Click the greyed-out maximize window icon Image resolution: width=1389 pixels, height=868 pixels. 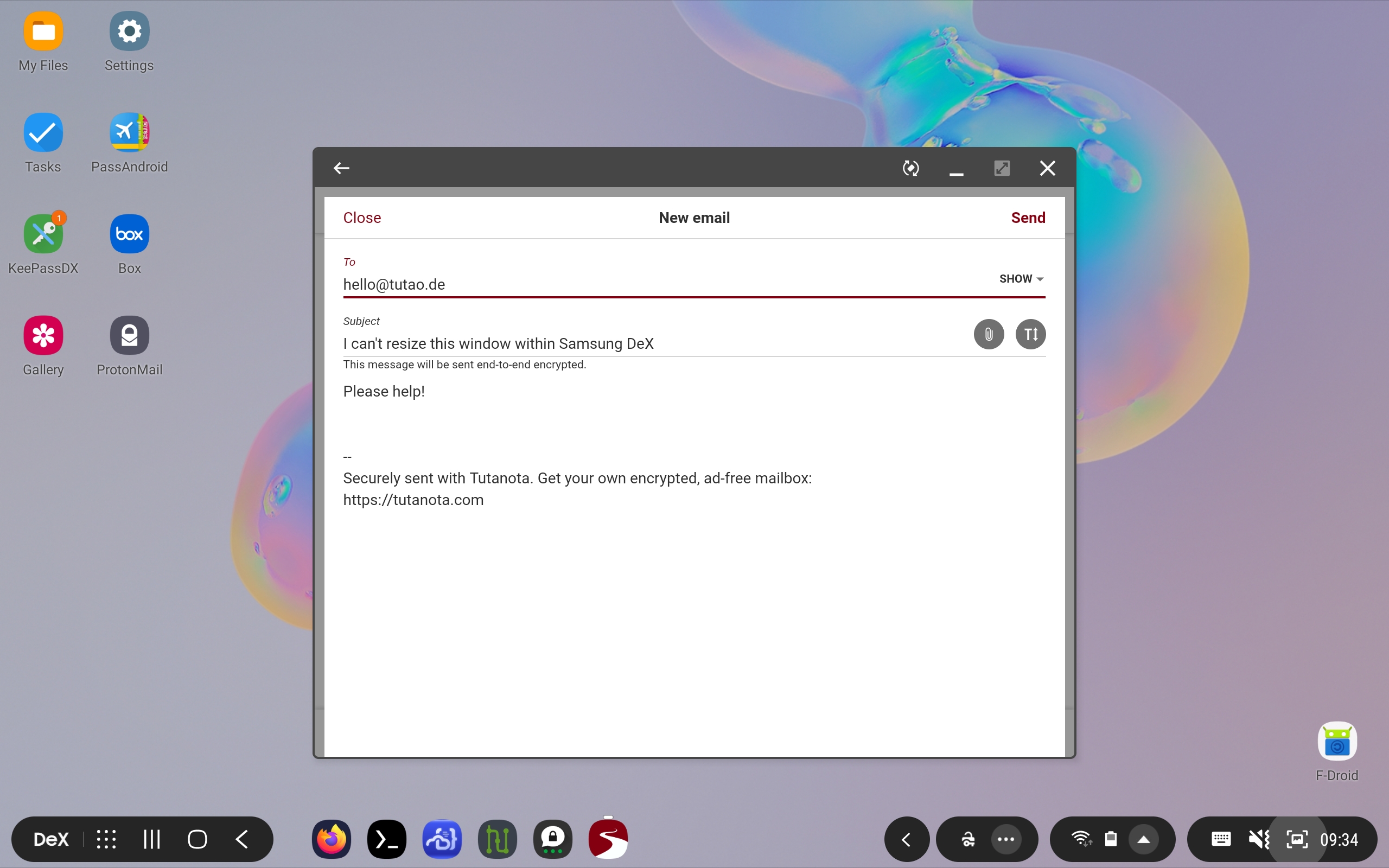tap(1002, 168)
